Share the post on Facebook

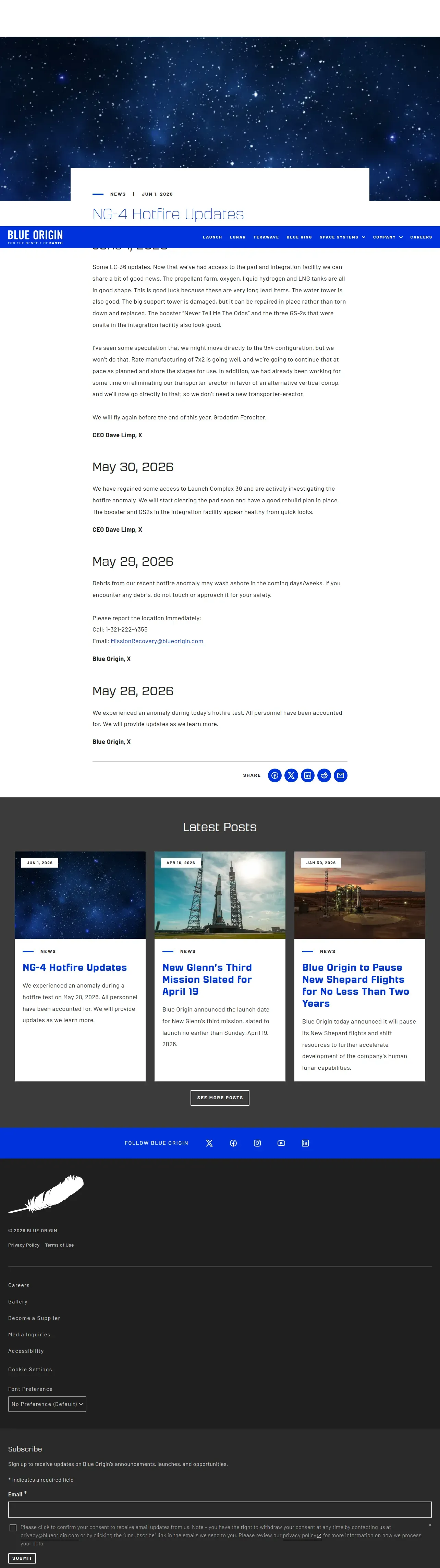(x=274, y=775)
